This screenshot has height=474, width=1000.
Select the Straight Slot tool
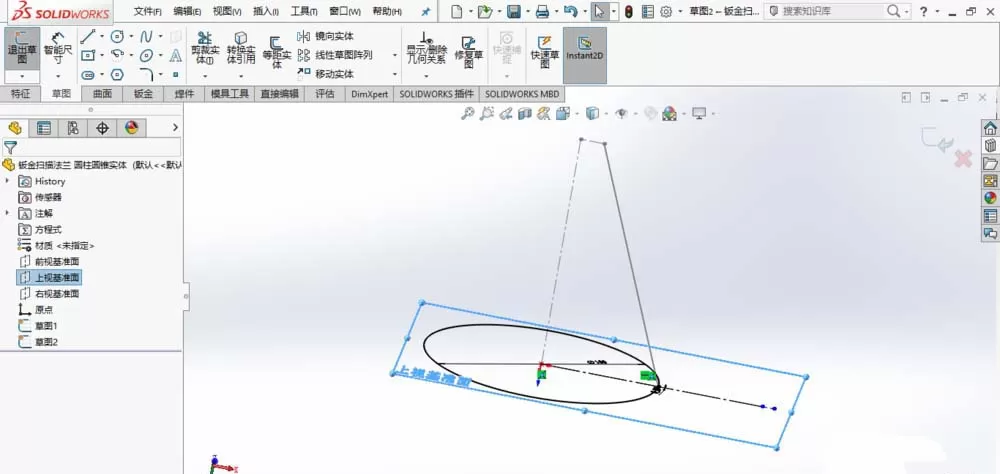(88, 75)
